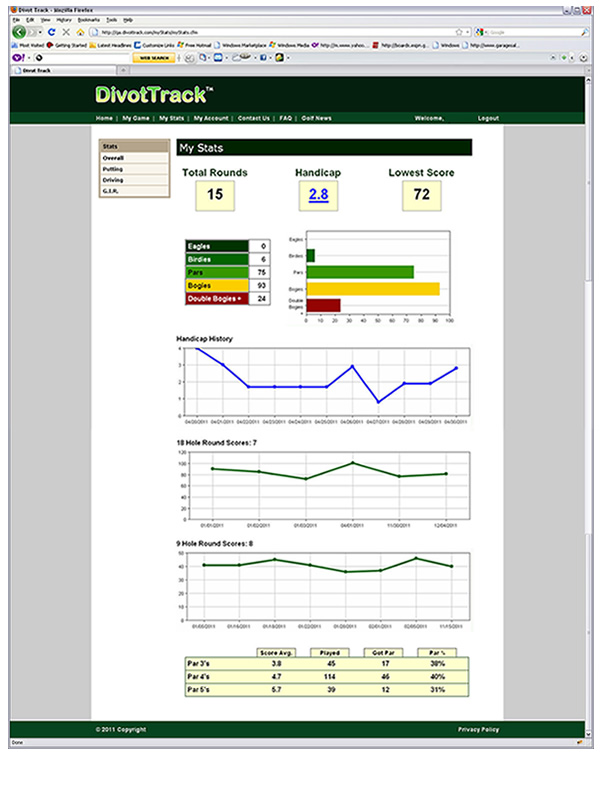Go to My Game in navigation bar
600x800 pixels.
[136, 118]
